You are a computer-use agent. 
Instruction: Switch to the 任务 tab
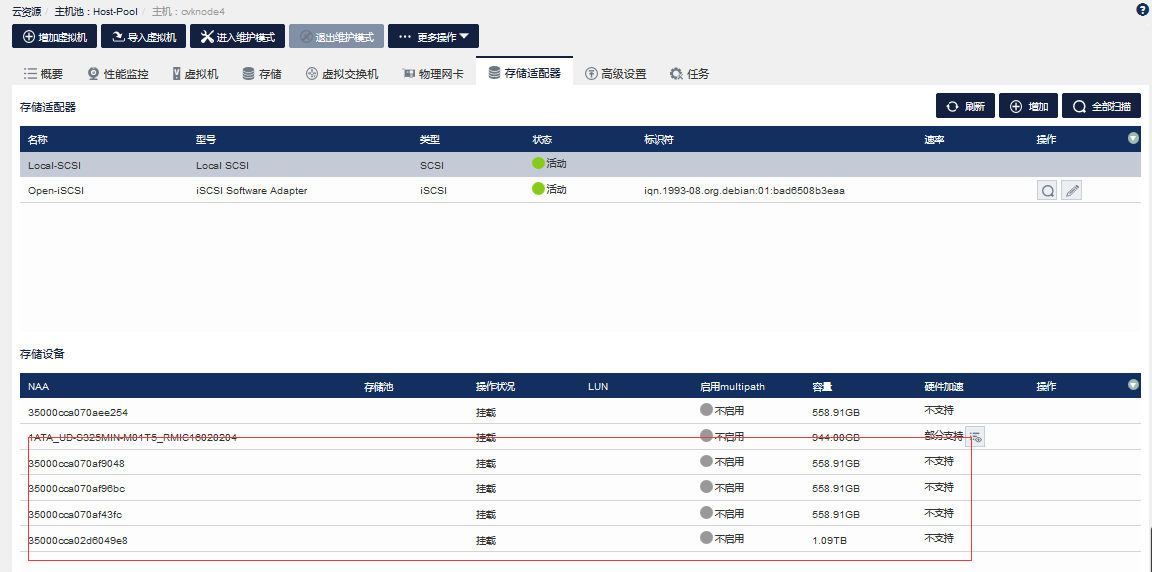[x=689, y=73]
